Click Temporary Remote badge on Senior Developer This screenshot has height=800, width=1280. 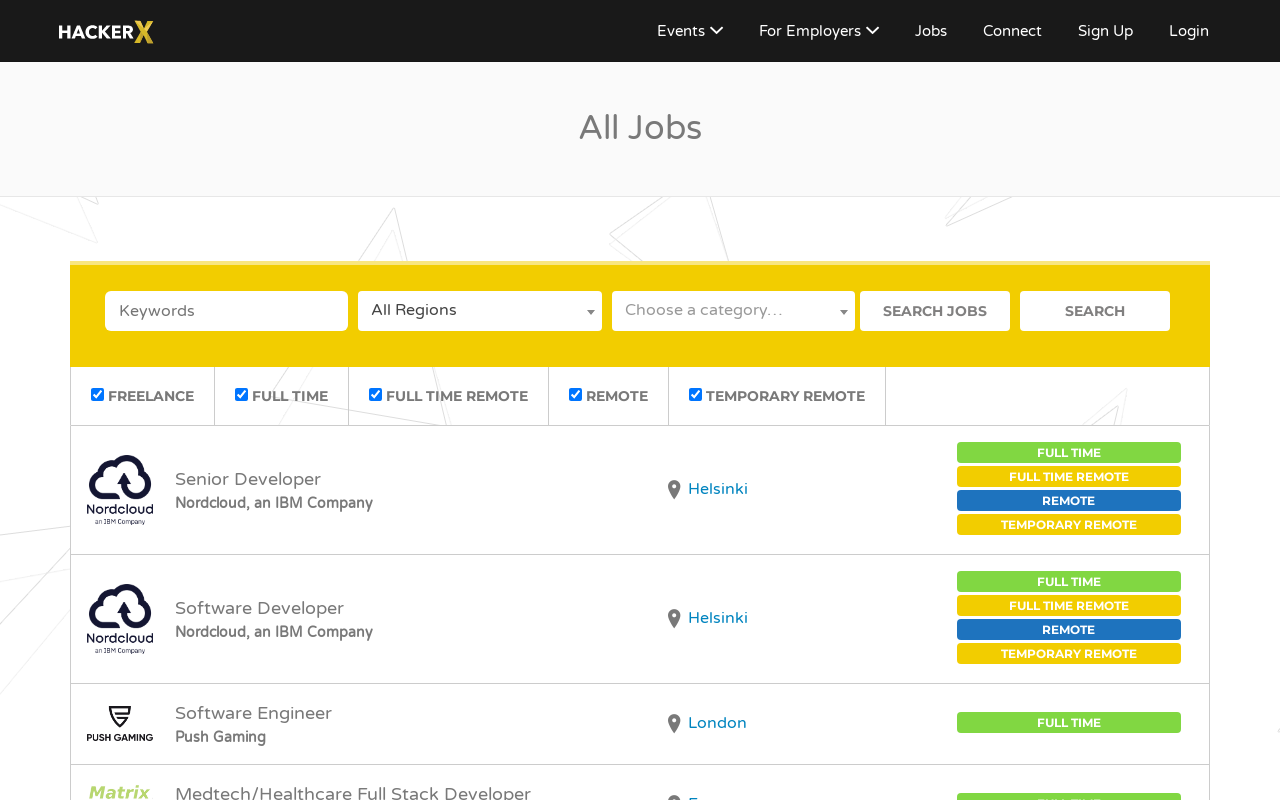(1069, 525)
